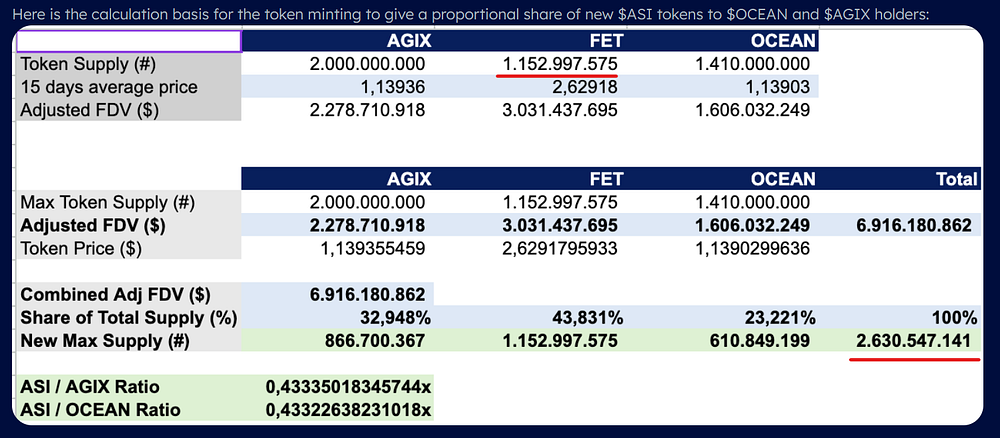1000x438 pixels.
Task: Click the Token Supply (#) row label
Action: click(128, 64)
